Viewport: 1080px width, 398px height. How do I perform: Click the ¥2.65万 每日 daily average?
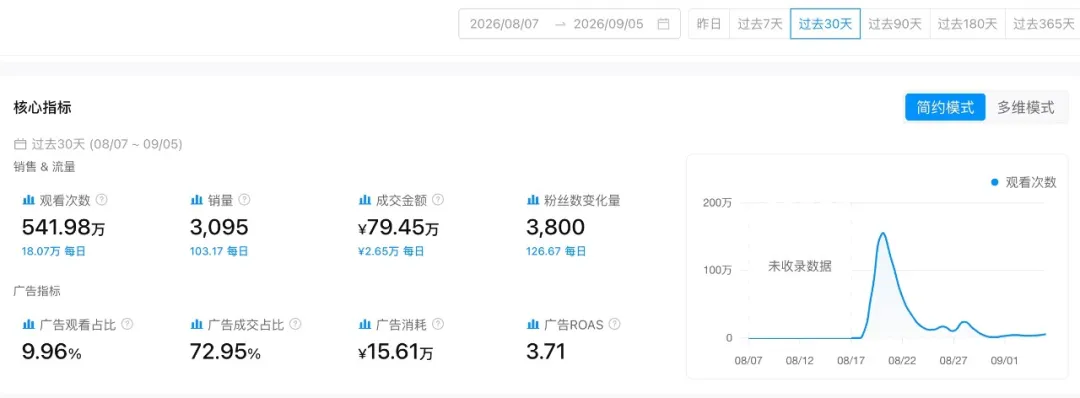point(392,252)
